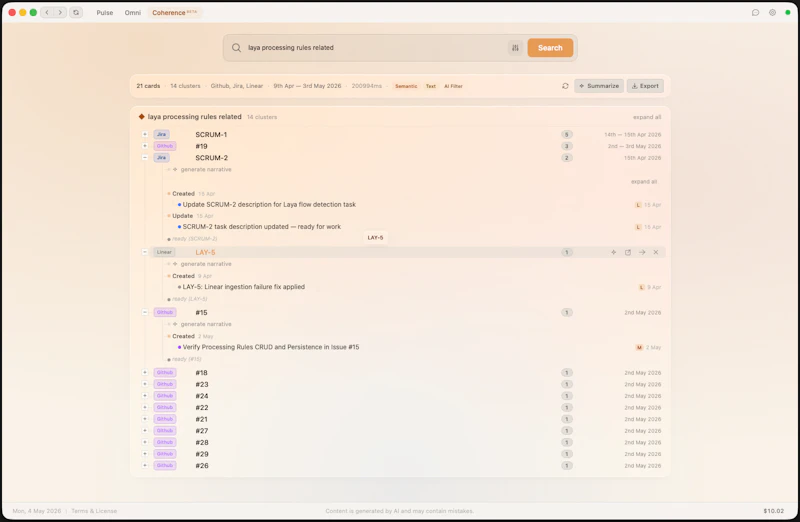This screenshot has width=800, height=522.
Task: Expand the #29 cluster
Action: pos(145,454)
